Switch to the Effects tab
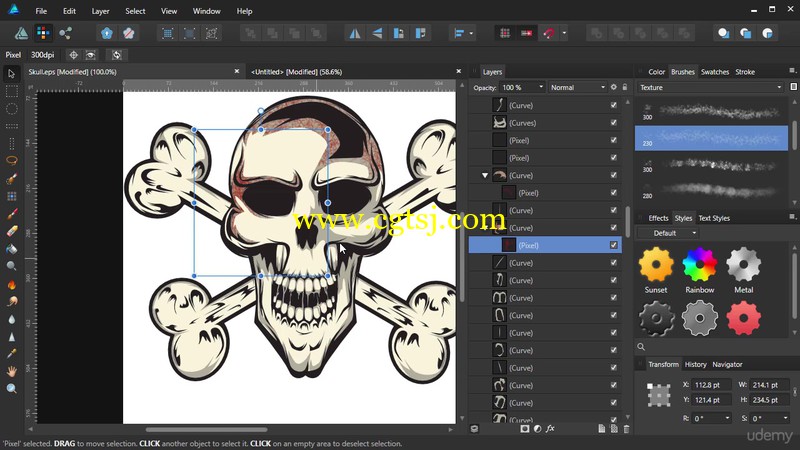 pos(658,218)
